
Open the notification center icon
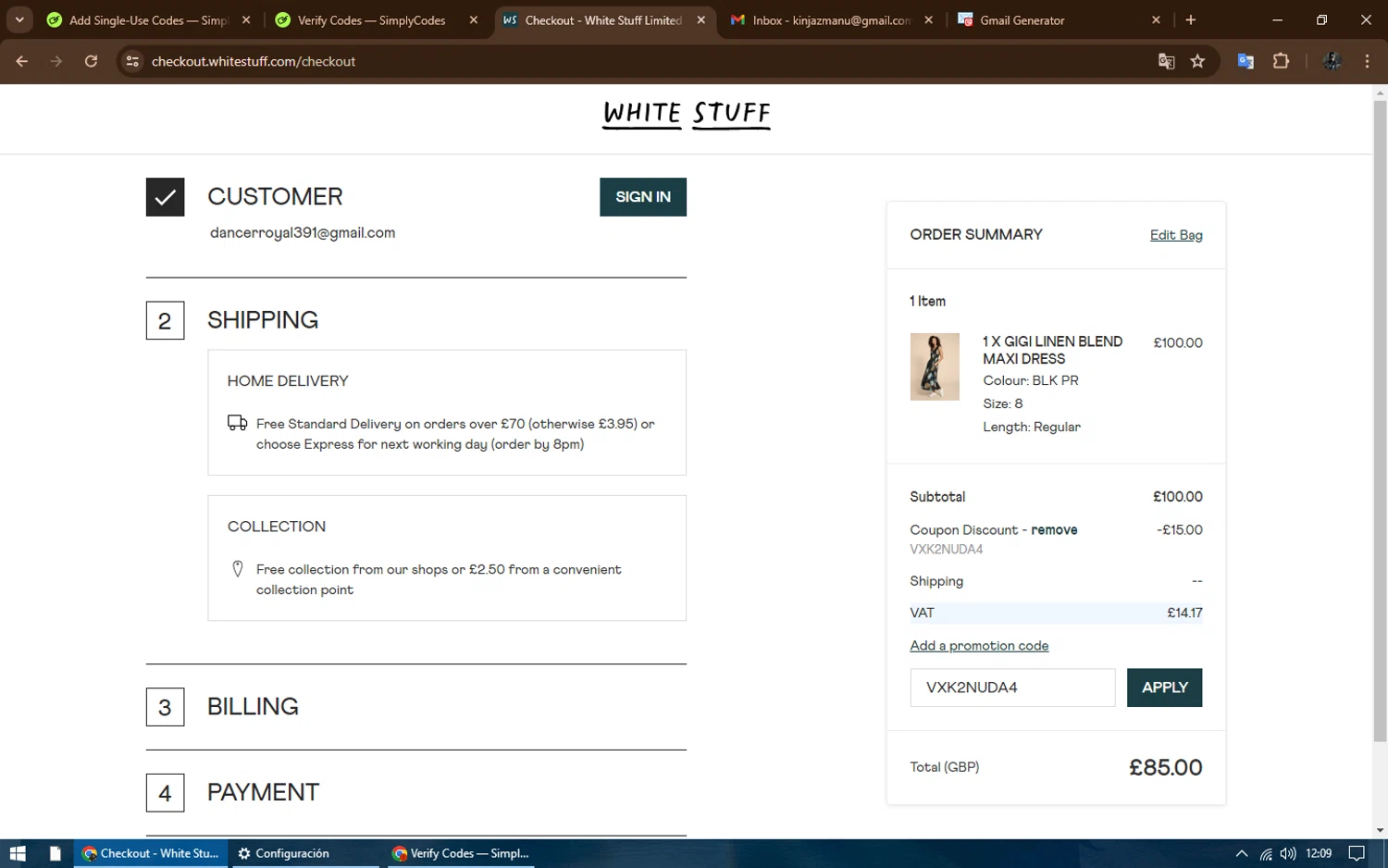[1357, 853]
